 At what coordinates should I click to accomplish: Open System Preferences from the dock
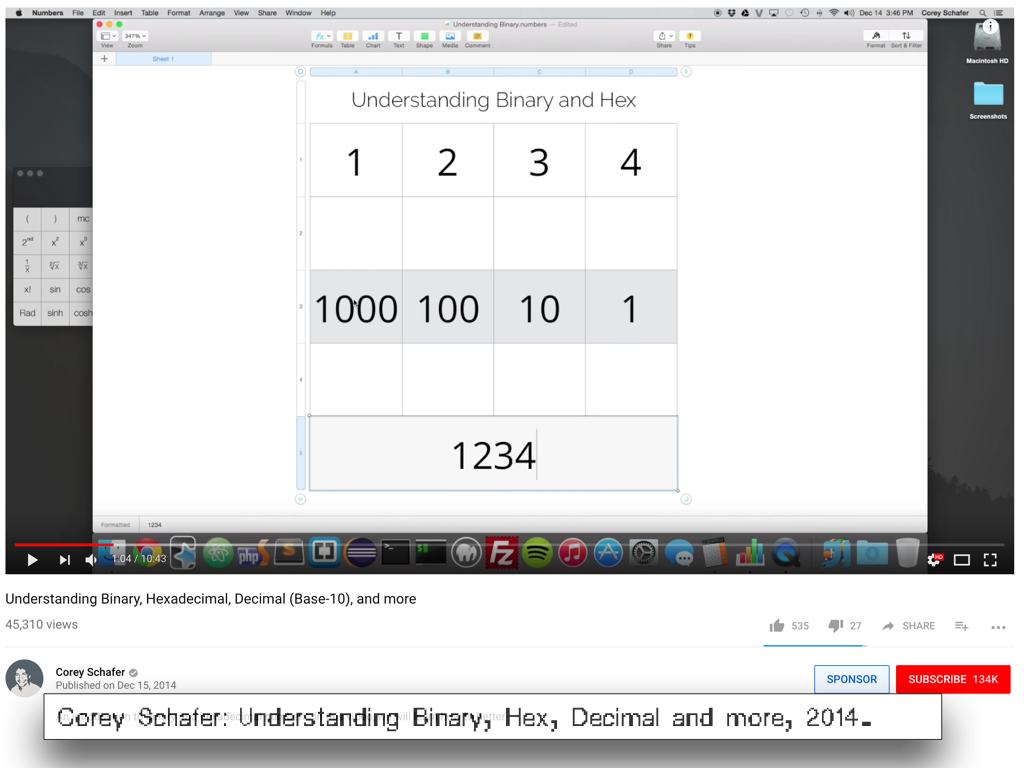point(643,554)
